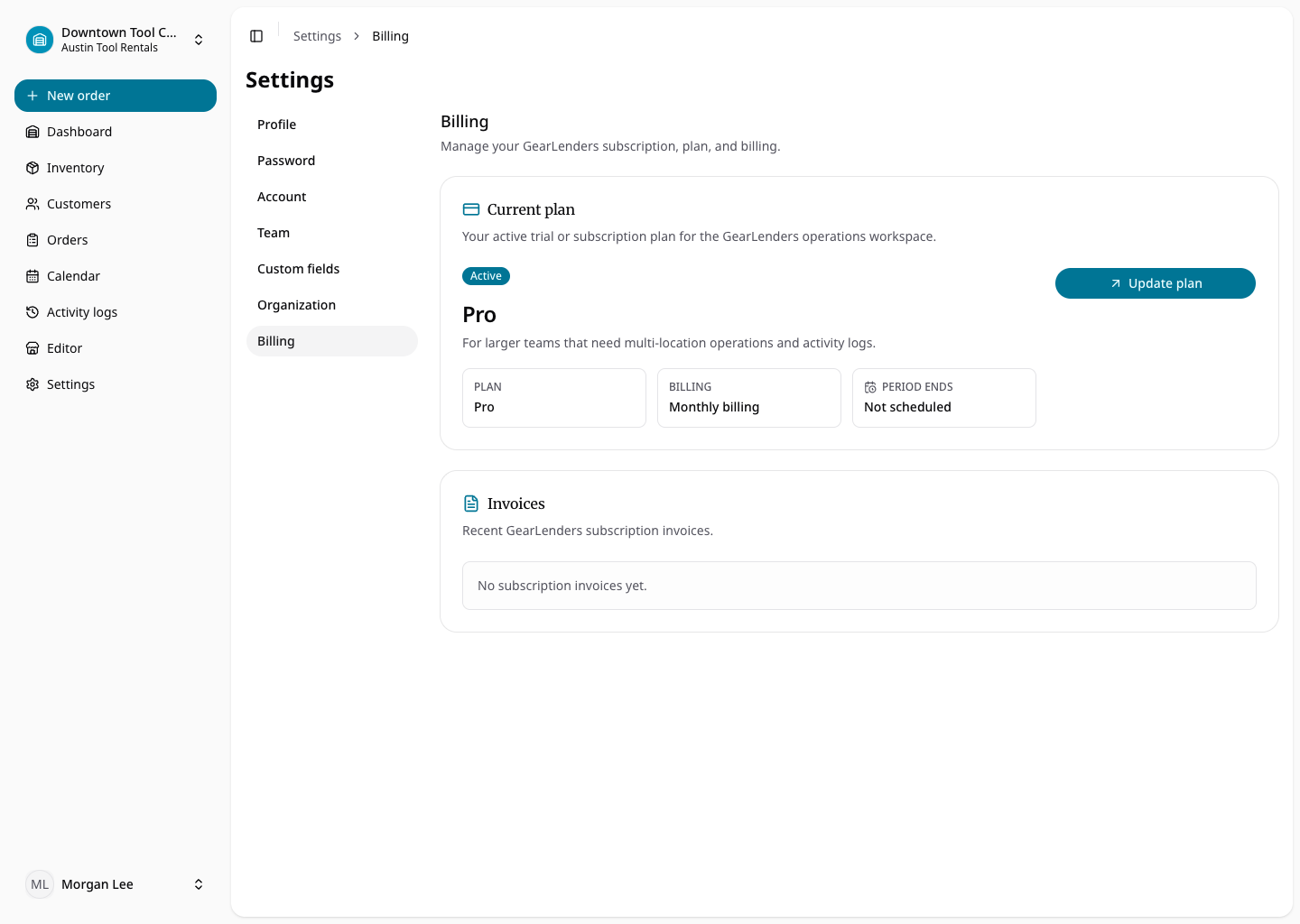Click the PLAN Pro info card

tap(554, 398)
